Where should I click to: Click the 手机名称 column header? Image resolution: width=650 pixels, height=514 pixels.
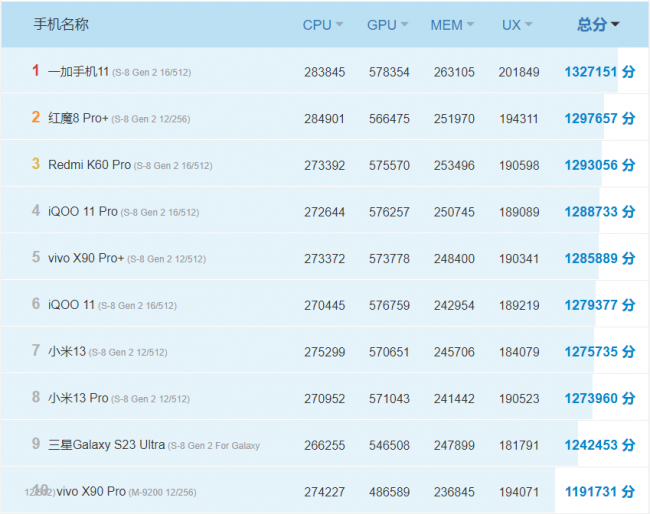tap(61, 24)
